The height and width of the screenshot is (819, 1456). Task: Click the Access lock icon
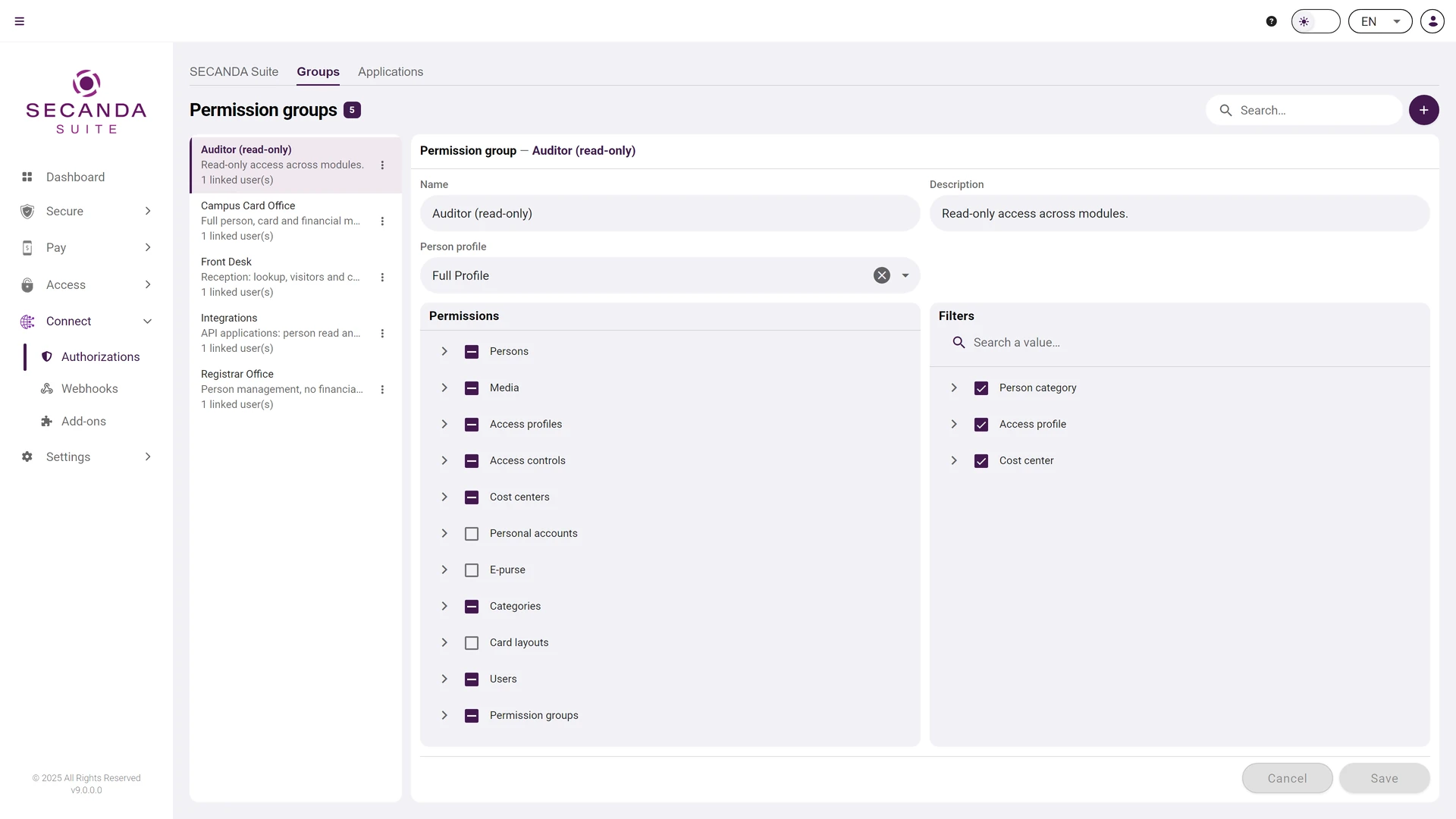pos(27,285)
